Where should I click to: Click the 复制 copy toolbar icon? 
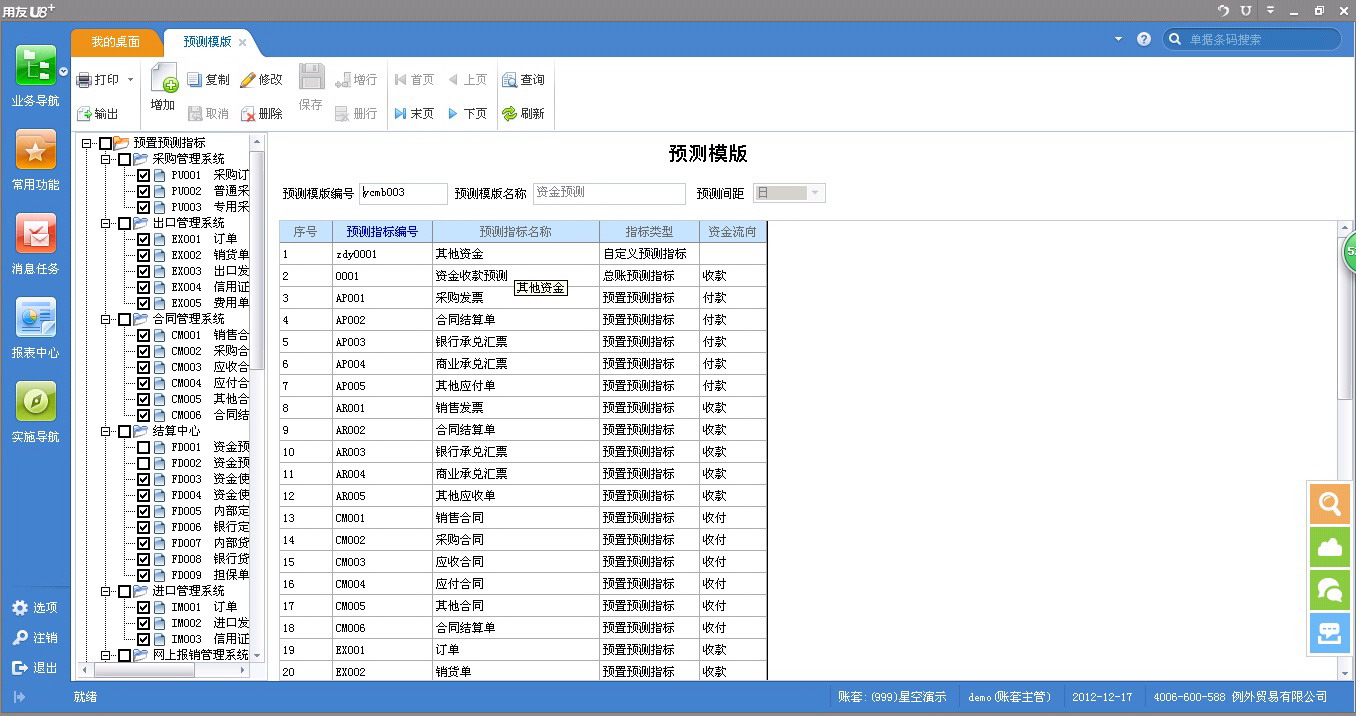195,80
